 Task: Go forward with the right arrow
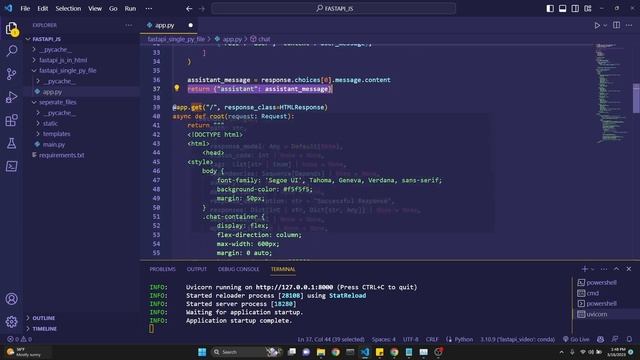tap(202, 8)
